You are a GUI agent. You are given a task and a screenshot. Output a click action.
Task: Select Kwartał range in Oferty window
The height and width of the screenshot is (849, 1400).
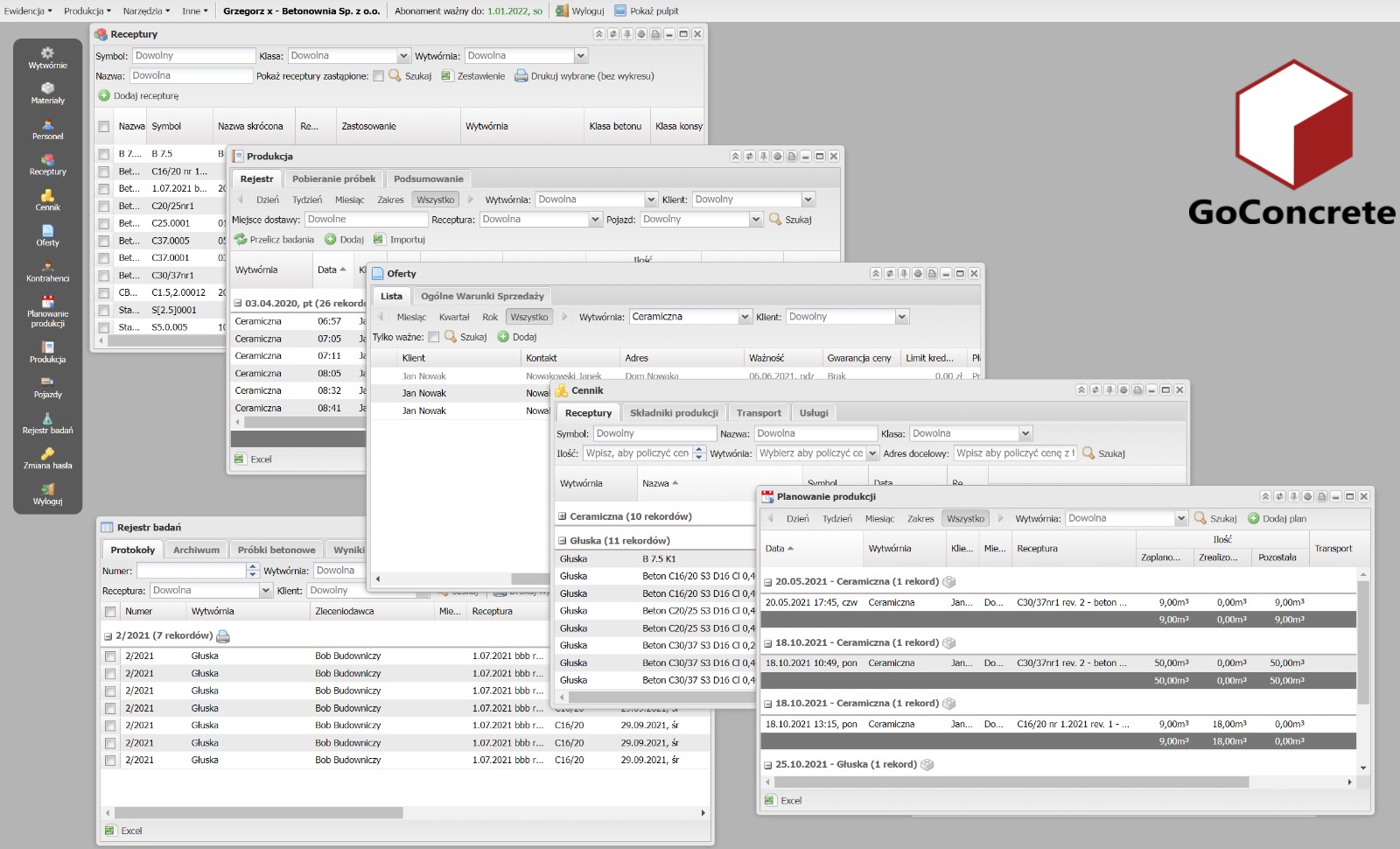click(x=454, y=317)
